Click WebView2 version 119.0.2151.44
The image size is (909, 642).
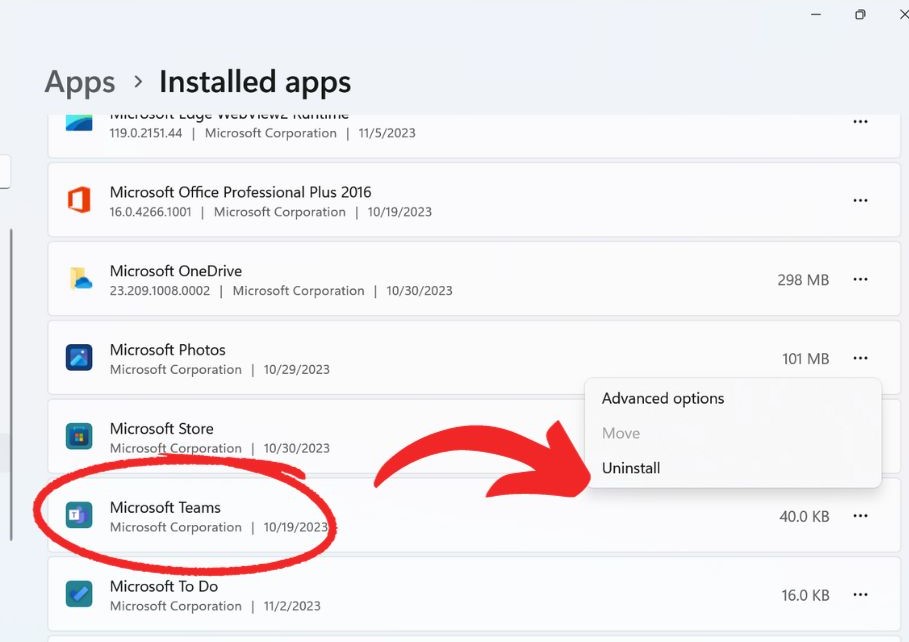click(x=146, y=133)
